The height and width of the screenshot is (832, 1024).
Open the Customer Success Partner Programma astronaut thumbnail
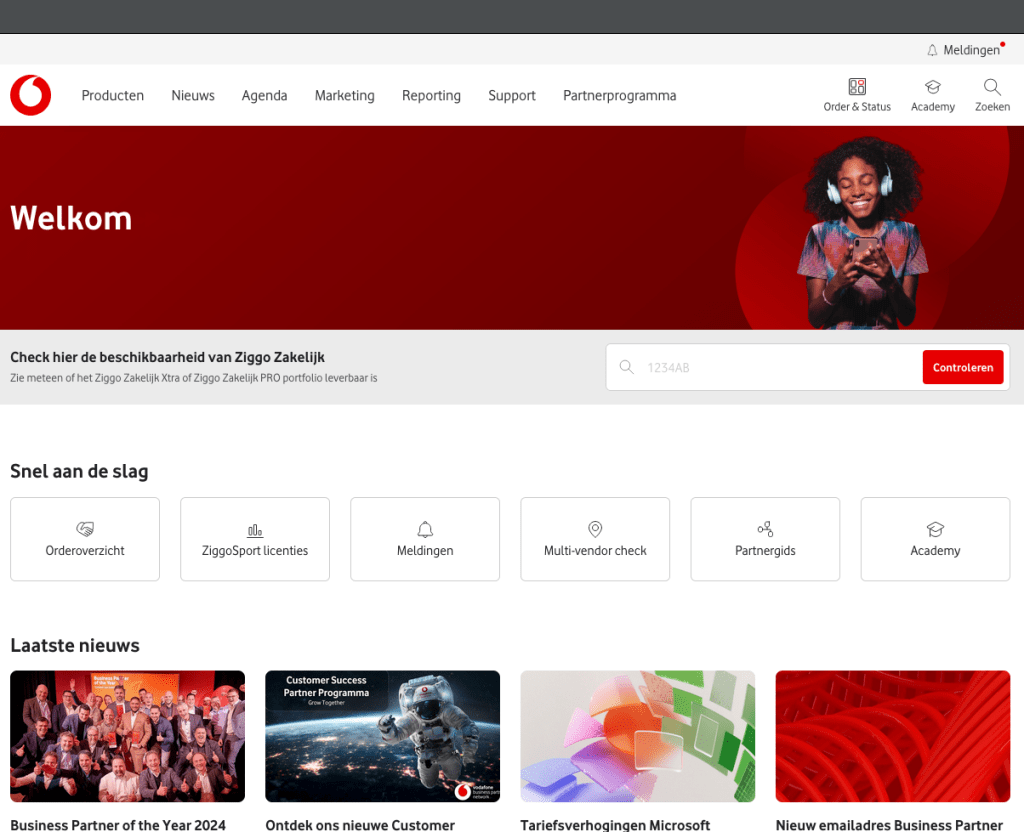coord(382,736)
